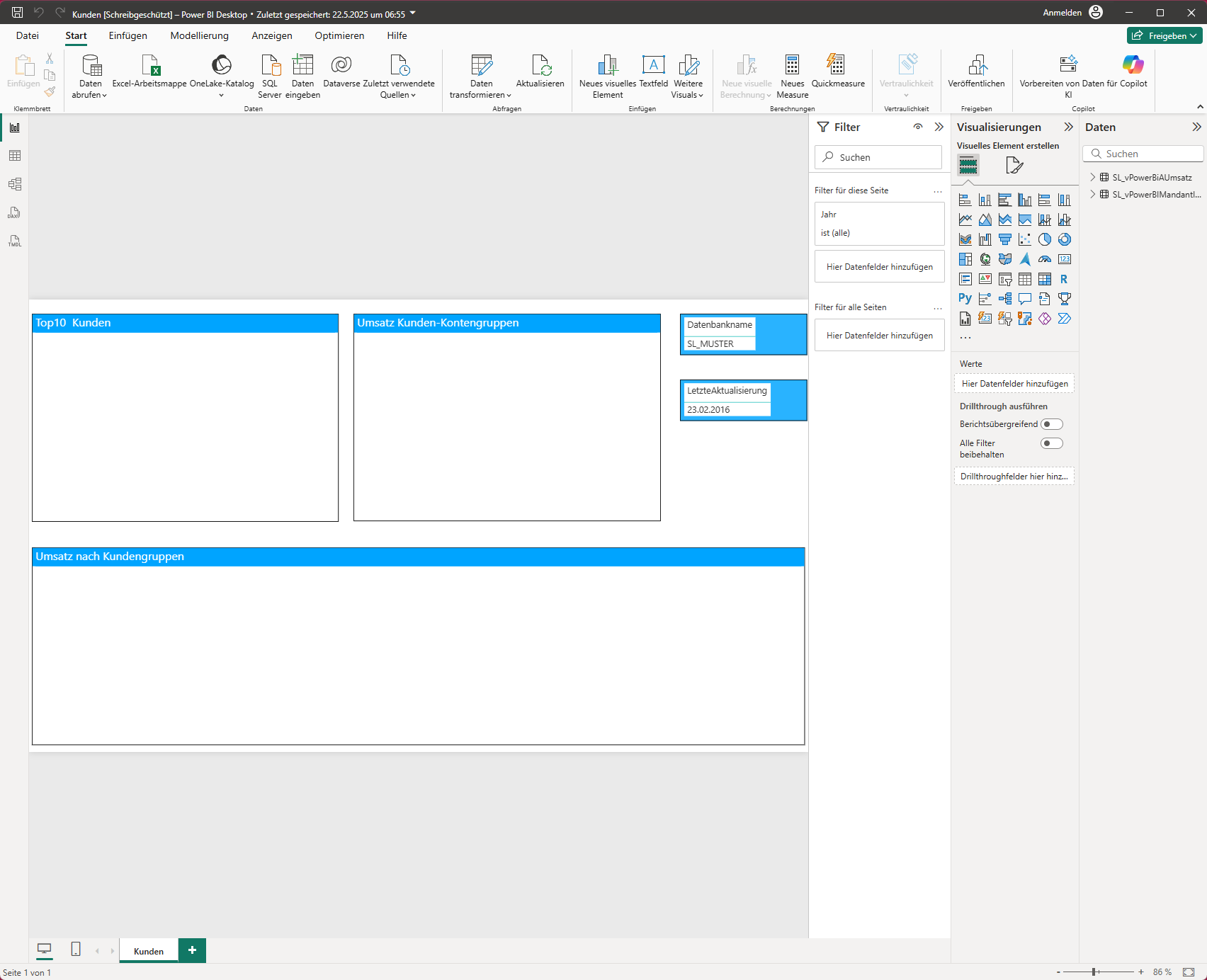Select the Python visual icon
This screenshot has height=980, width=1207.
tap(965, 299)
